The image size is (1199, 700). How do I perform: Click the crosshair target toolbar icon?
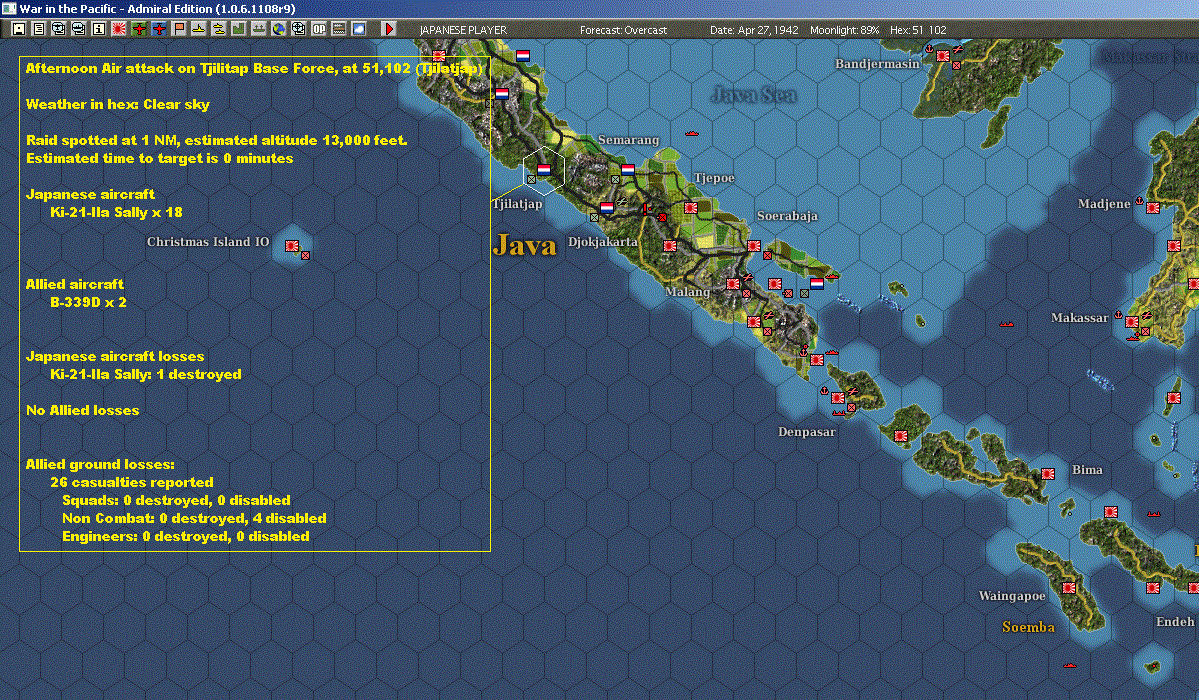[x=298, y=29]
